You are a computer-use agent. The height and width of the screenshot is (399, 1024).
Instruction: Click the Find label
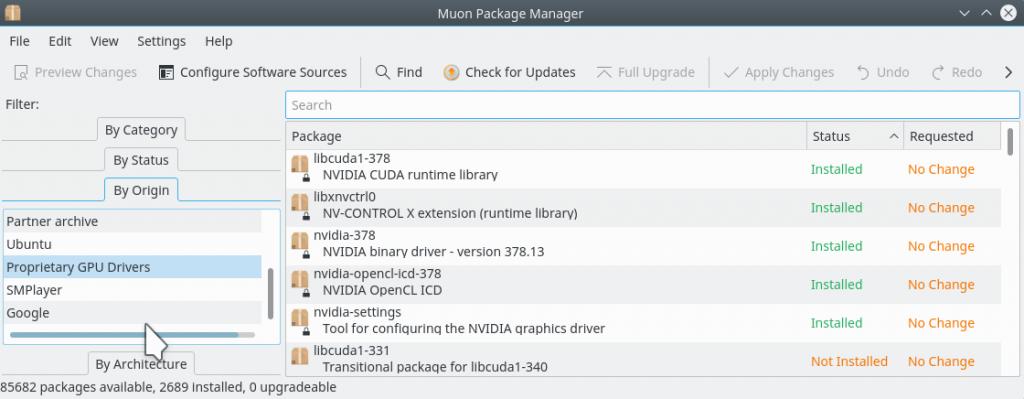pyautogui.click(x=409, y=72)
